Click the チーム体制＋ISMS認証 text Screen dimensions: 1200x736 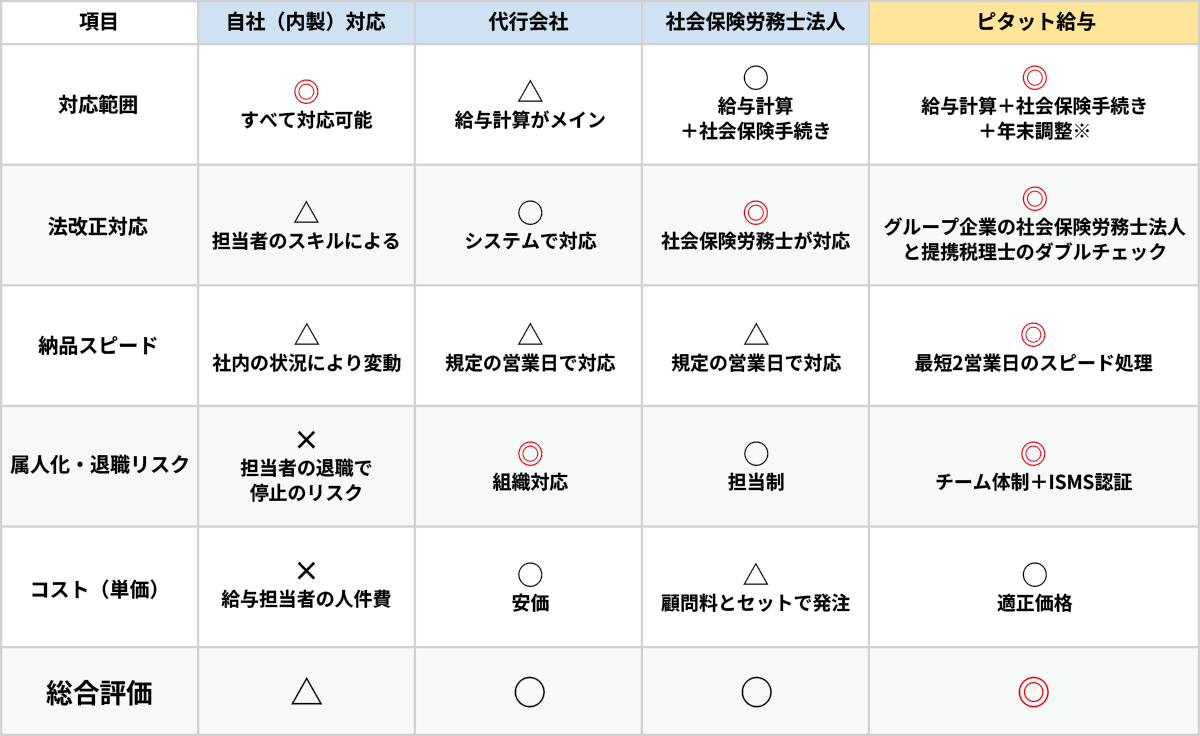click(x=1034, y=482)
